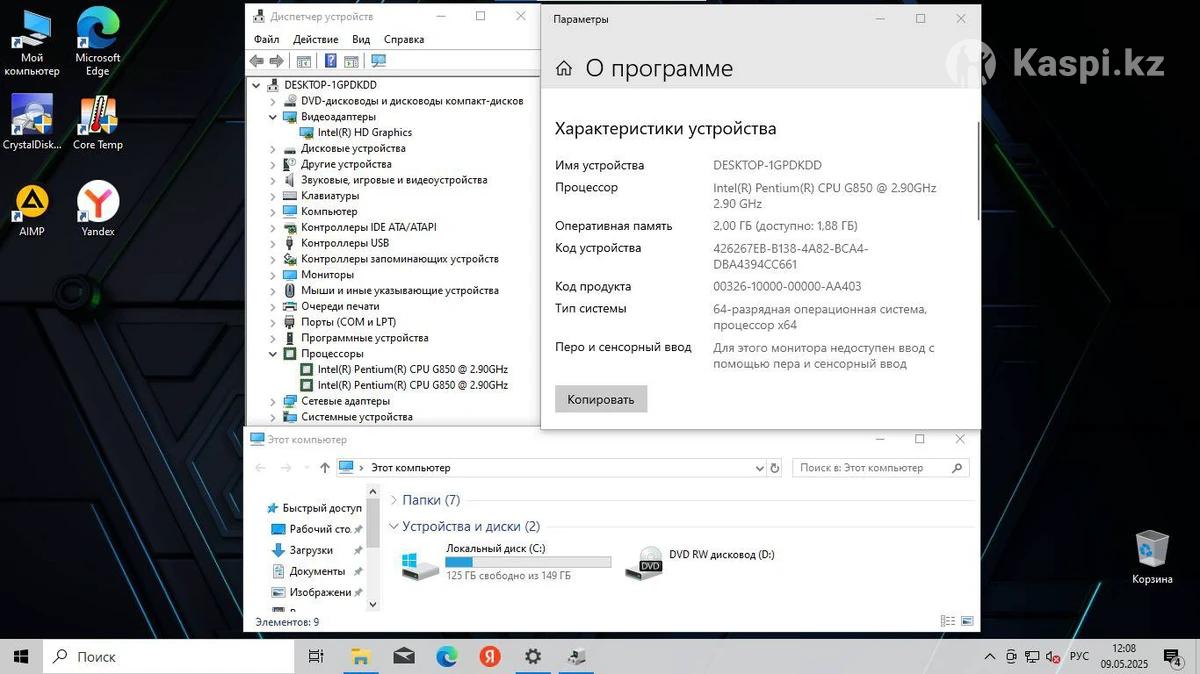
Task: Click the Параметры window vertical scrollbar
Action: coord(978,170)
